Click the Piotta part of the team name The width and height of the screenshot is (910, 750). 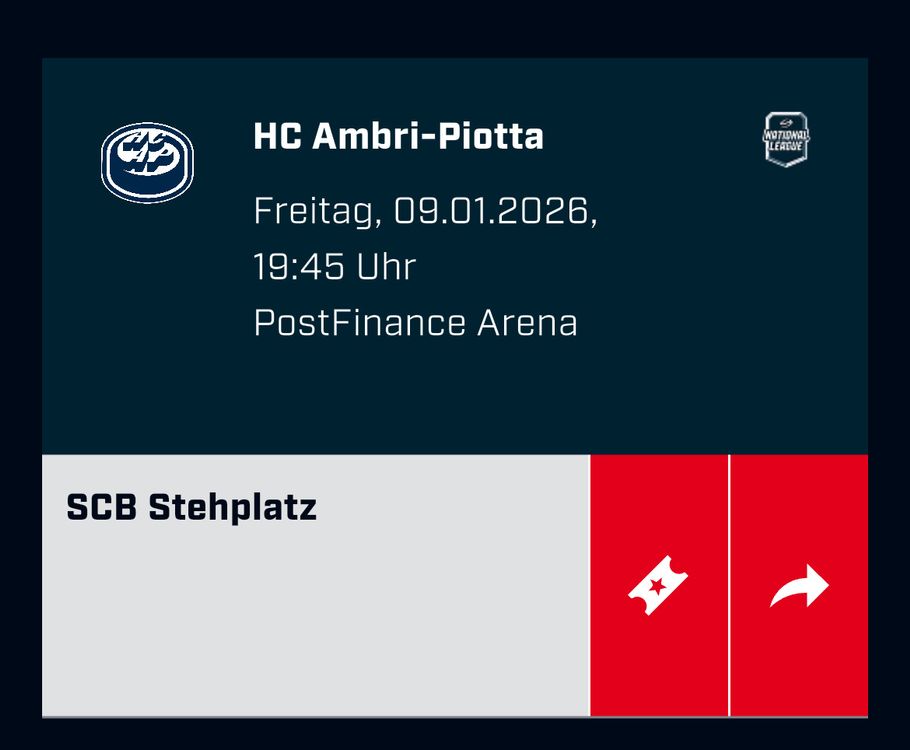[x=490, y=136]
